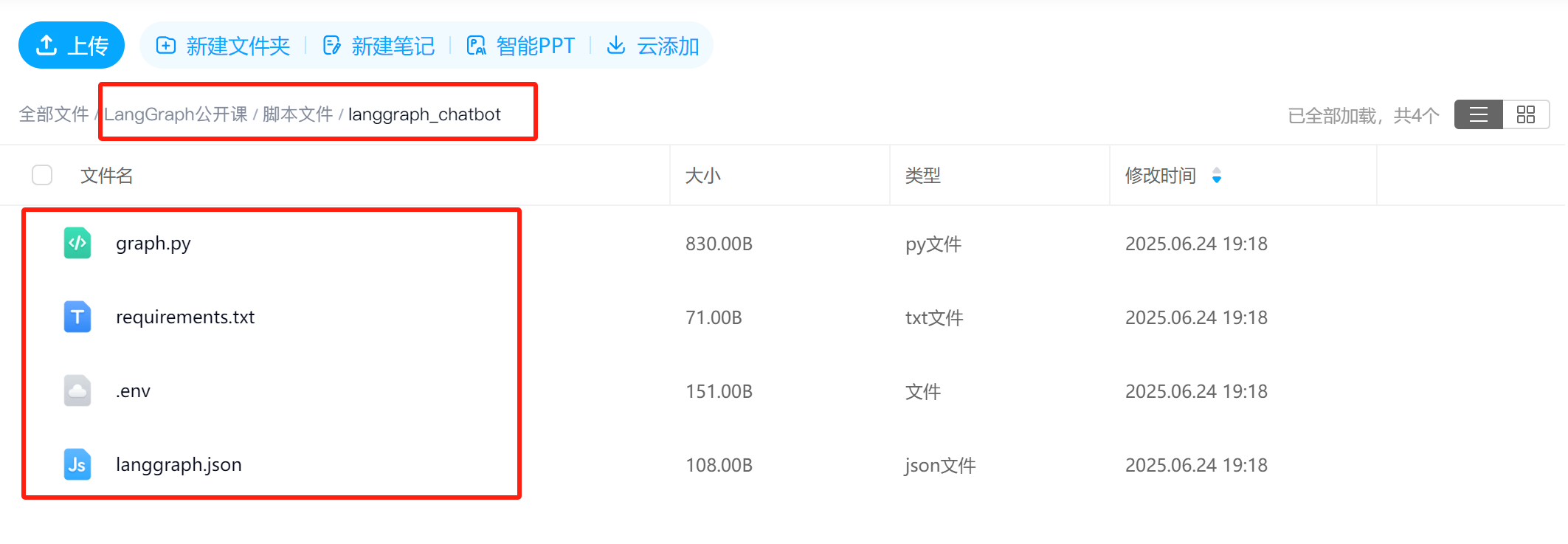Click the gray cloud icon of .env
Image resolution: width=1568 pixels, height=544 pixels.
[77, 390]
